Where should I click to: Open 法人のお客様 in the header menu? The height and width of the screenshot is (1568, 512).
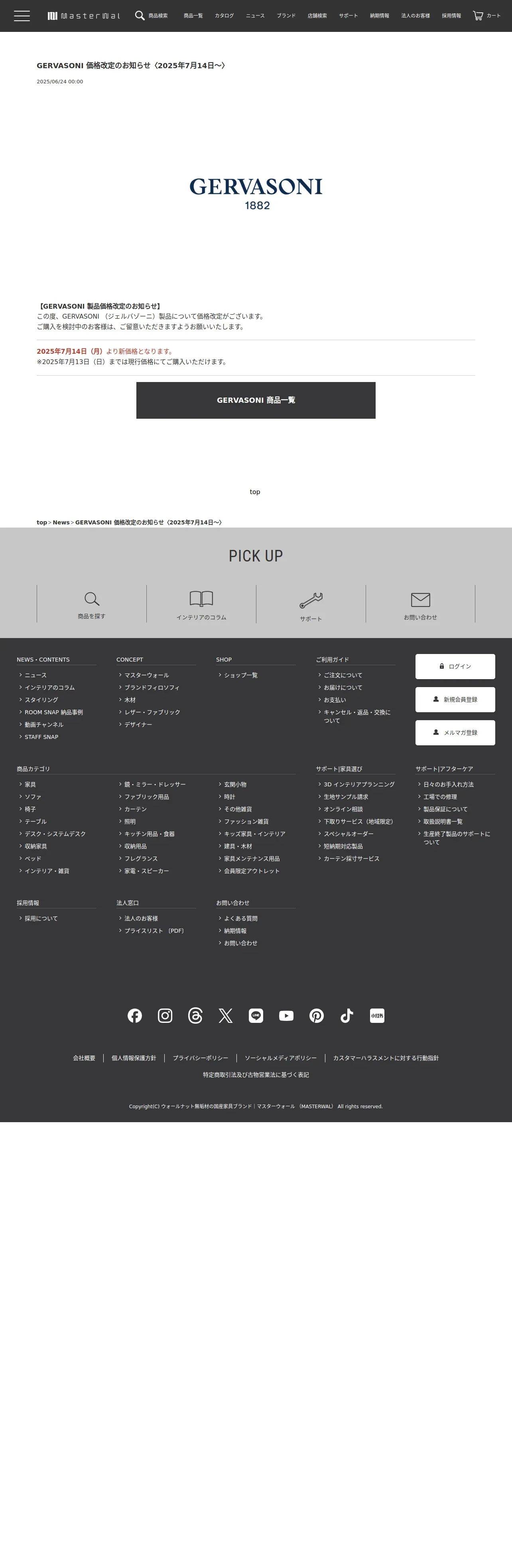415,16
